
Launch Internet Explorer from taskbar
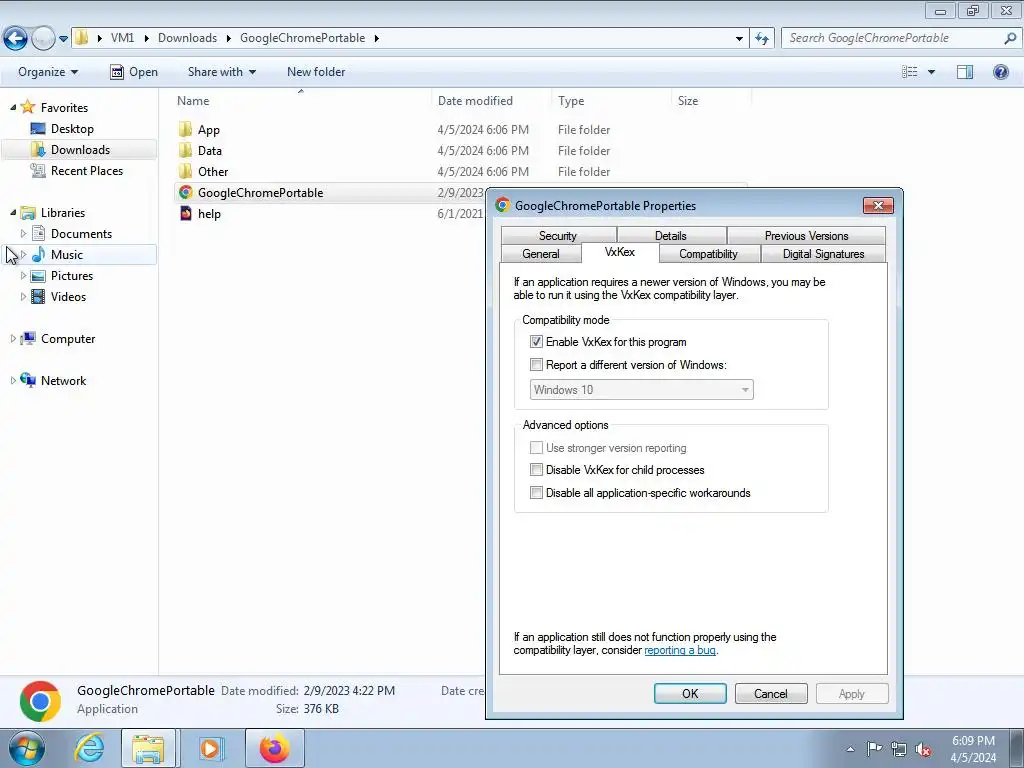click(89, 748)
